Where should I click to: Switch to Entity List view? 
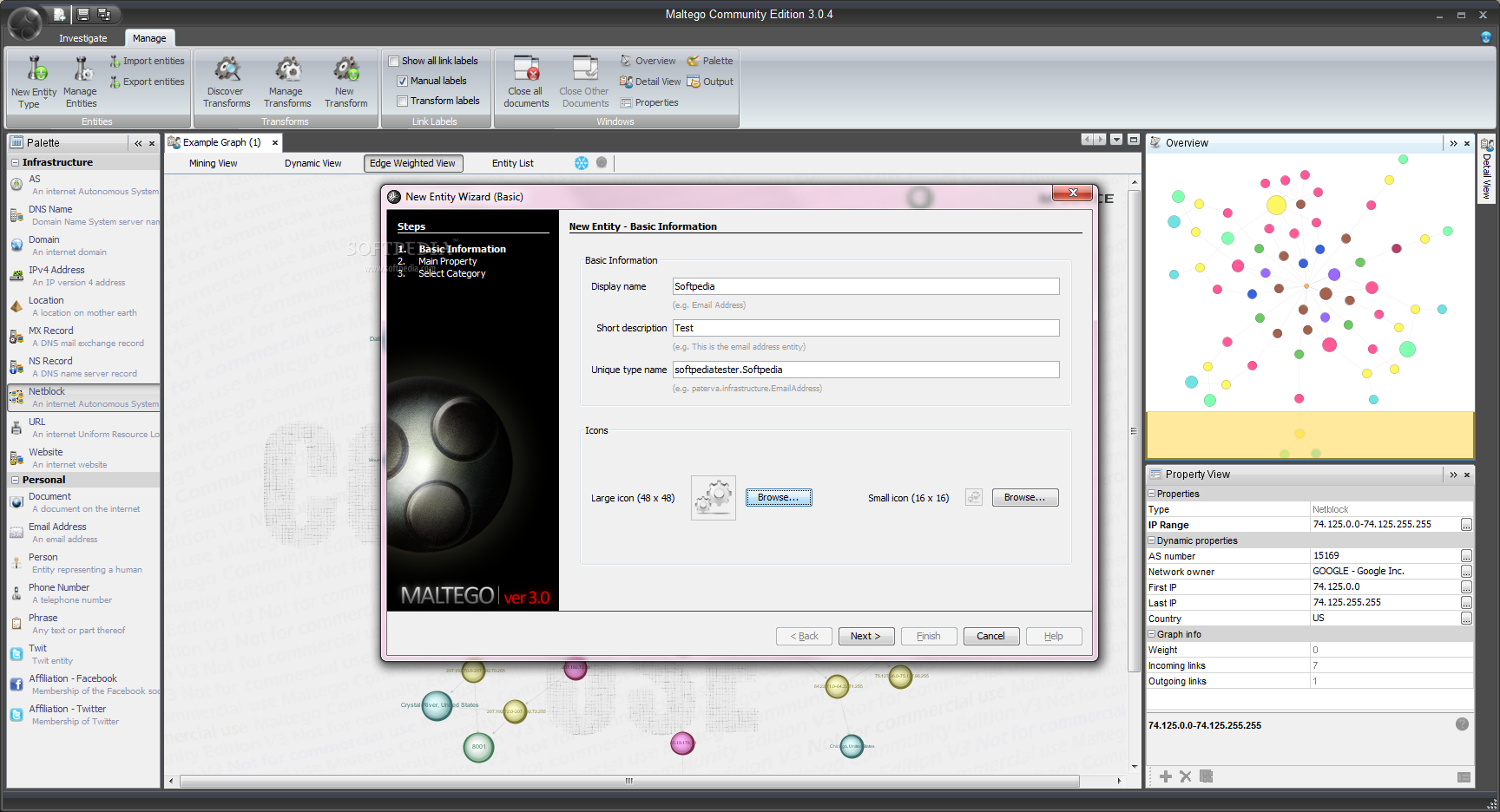tap(513, 163)
